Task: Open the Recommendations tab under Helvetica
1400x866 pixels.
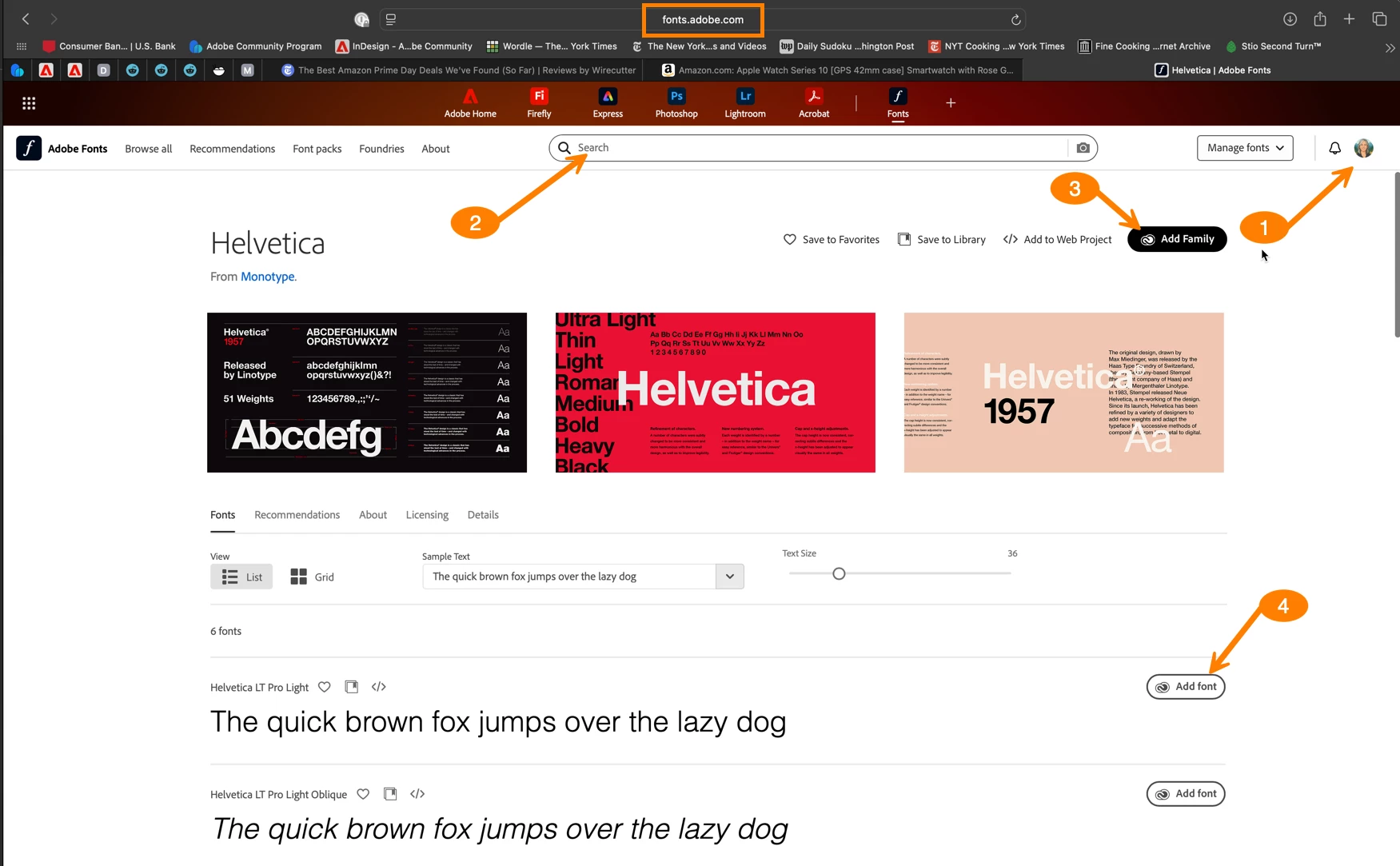Action: (x=297, y=515)
